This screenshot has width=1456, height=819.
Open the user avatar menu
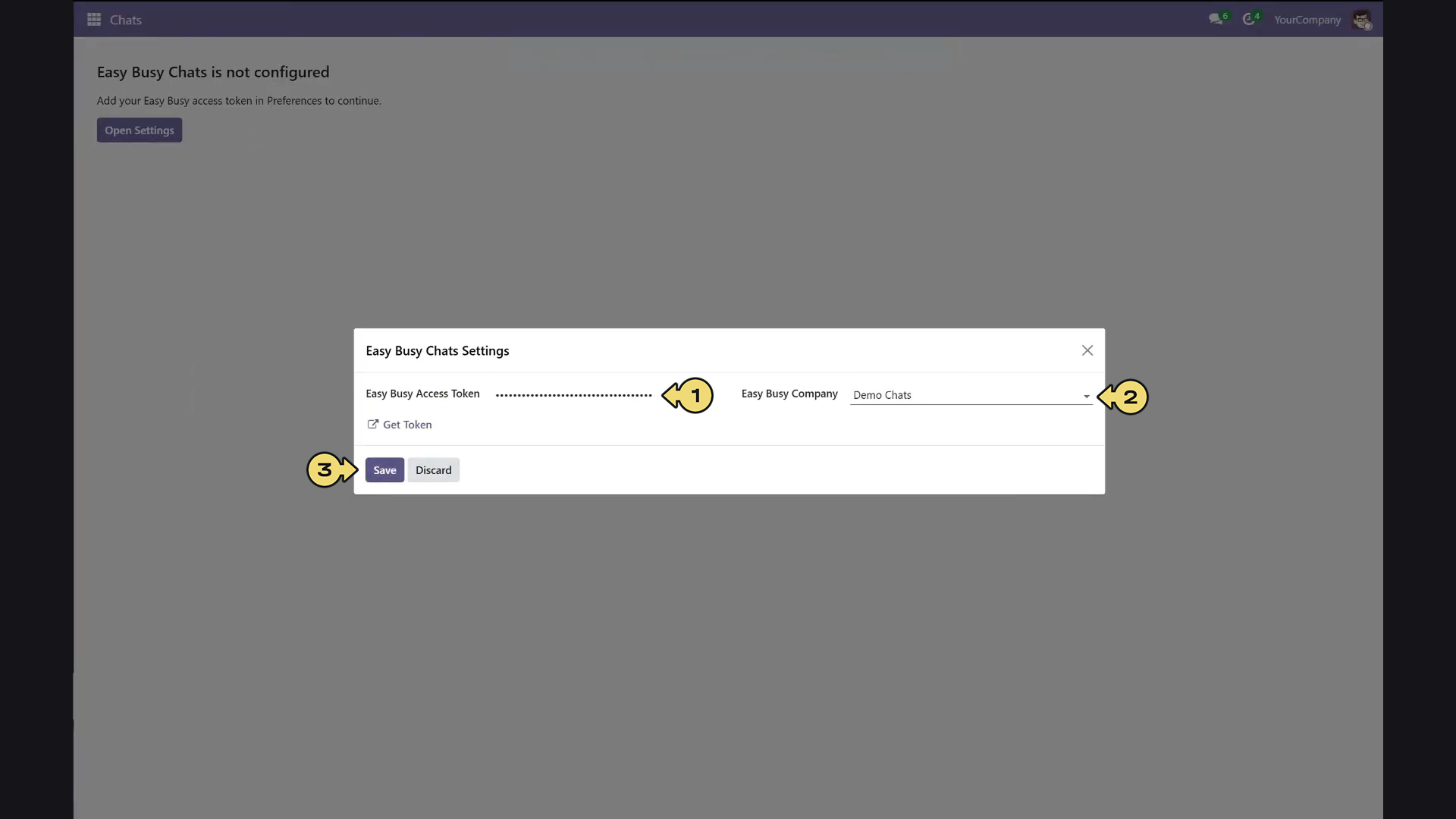click(x=1362, y=20)
